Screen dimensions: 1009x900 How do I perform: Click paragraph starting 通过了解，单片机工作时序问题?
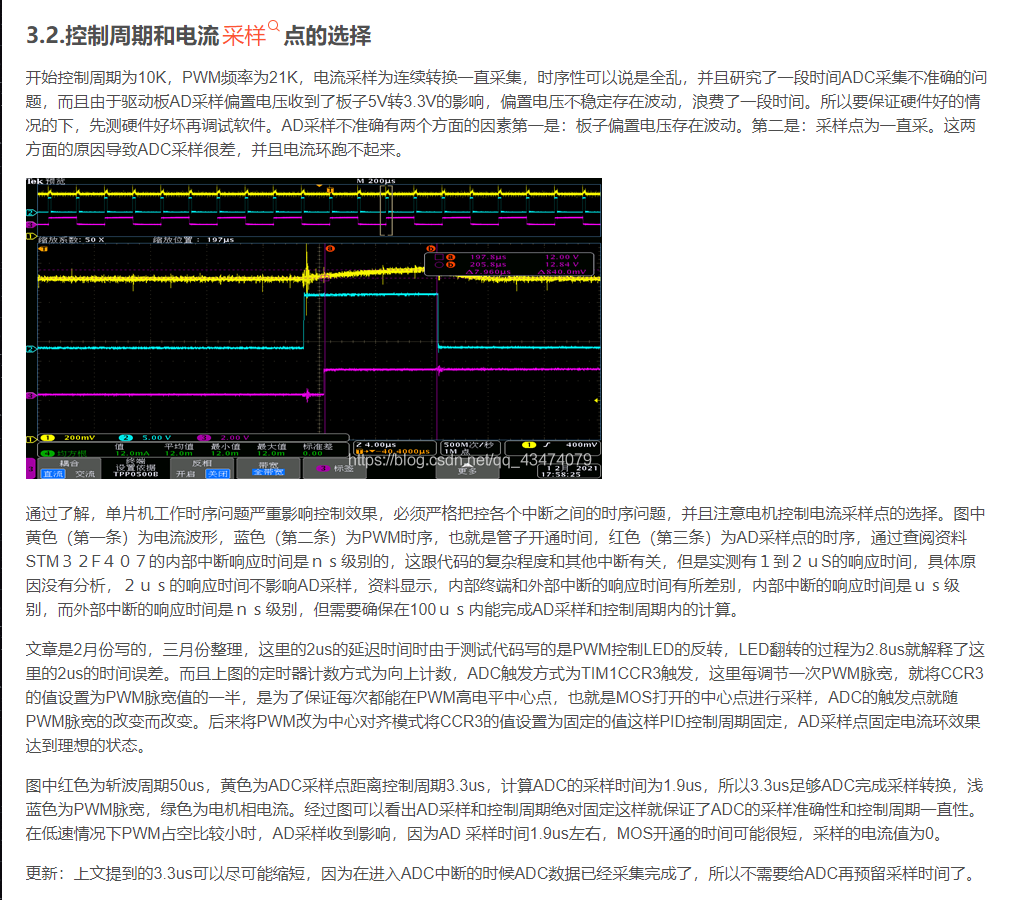tap(506, 562)
